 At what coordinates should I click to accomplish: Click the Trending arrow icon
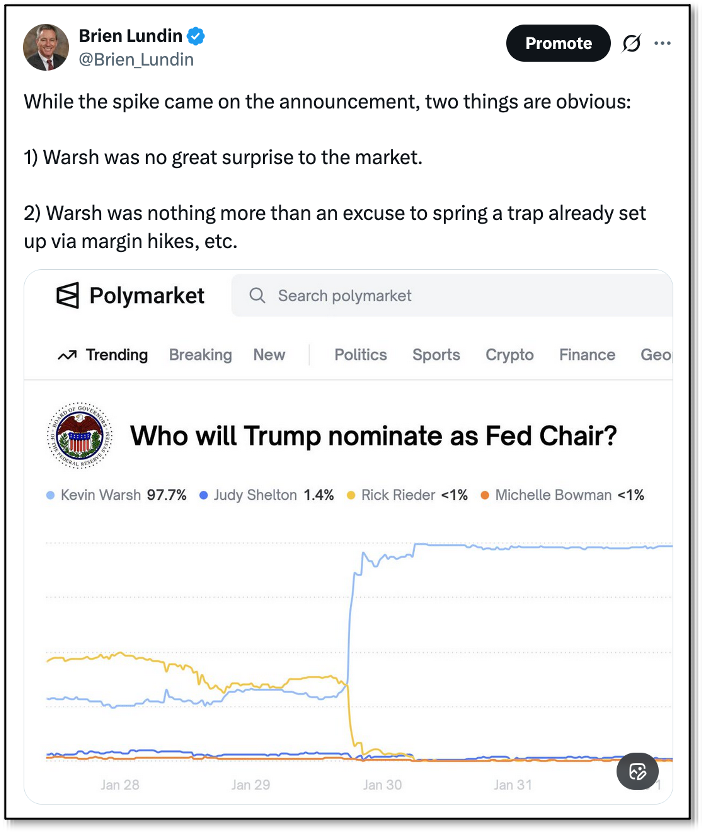(x=68, y=355)
